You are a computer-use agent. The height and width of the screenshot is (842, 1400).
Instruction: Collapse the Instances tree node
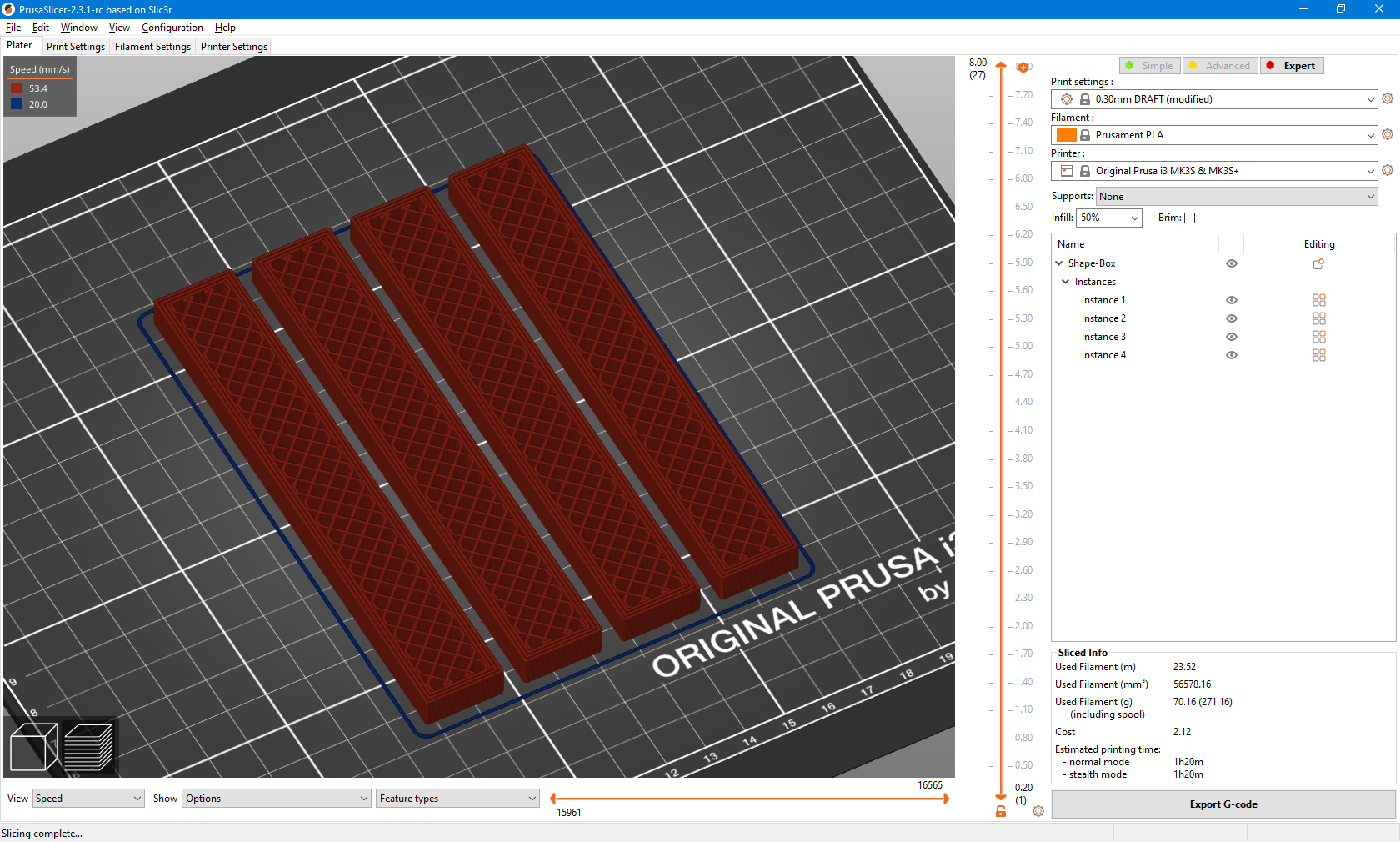[1066, 282]
